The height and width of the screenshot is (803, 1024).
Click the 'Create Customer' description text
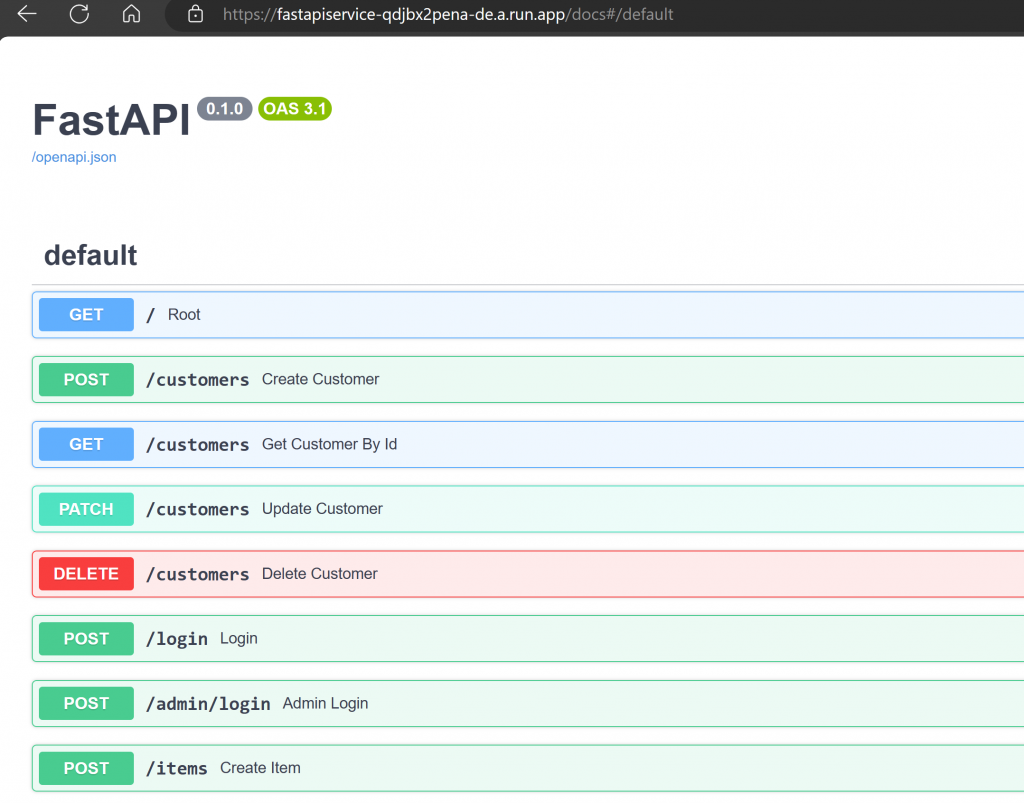[320, 379]
